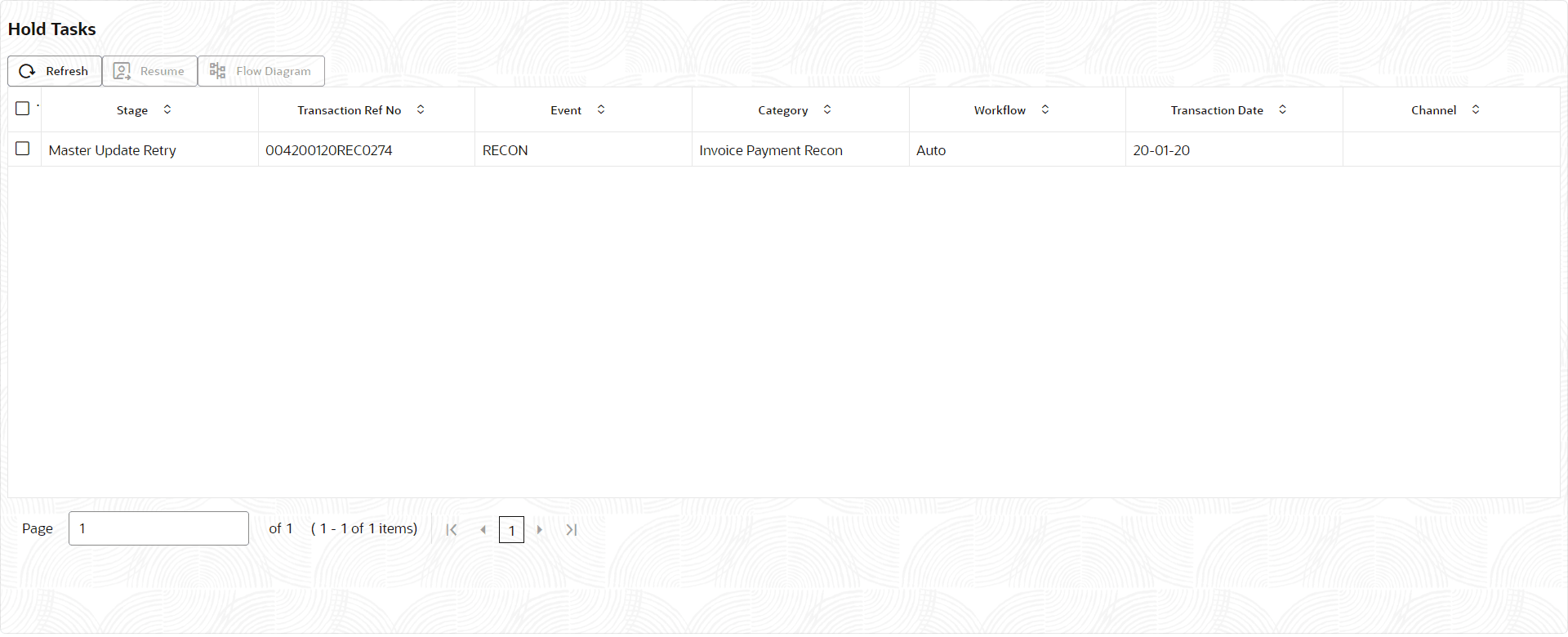Viewport: 1568px width, 637px height.
Task: Go to the first page icon
Action: coord(452,530)
